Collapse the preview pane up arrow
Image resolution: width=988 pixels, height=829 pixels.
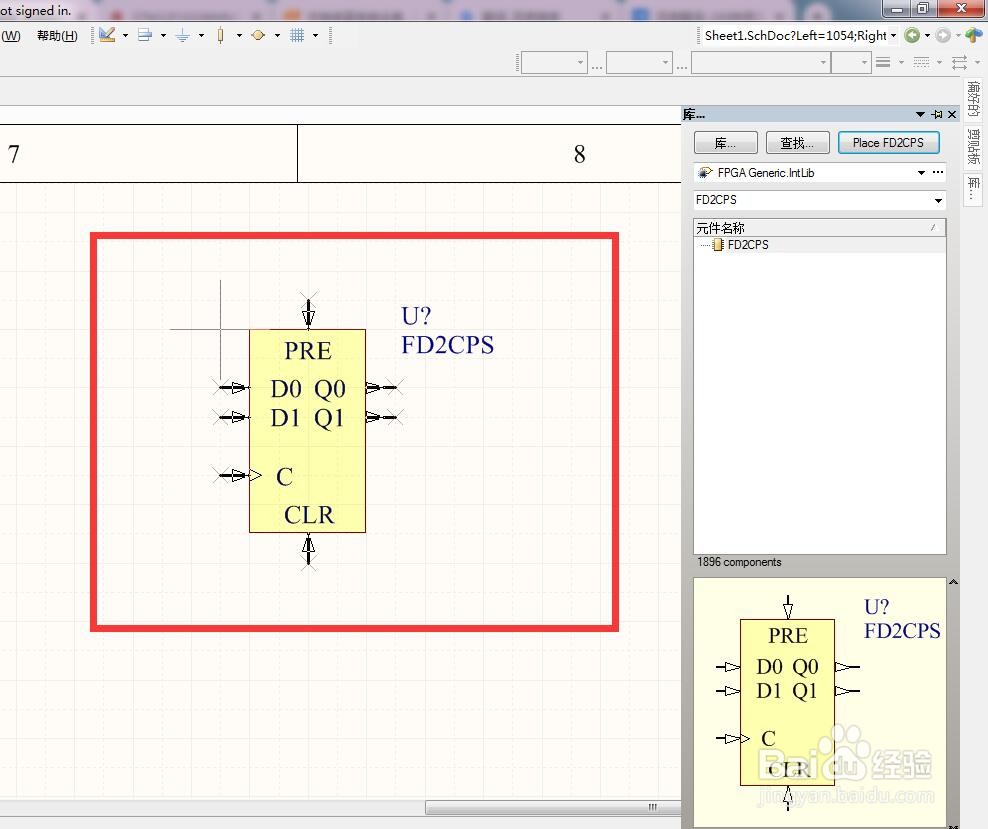[953, 582]
